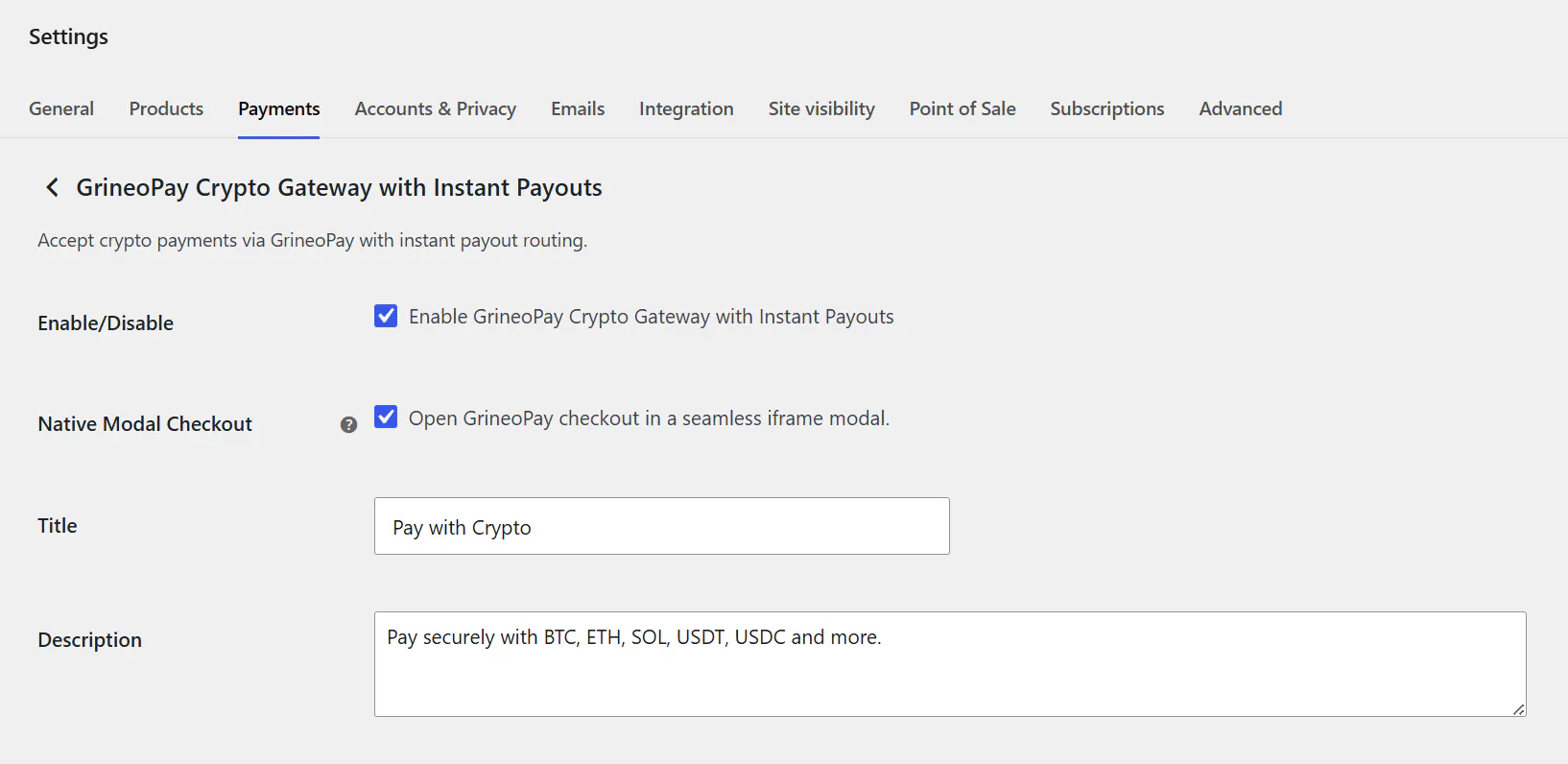Open the General settings tab
The height and width of the screenshot is (764, 1568).
pyautogui.click(x=61, y=108)
